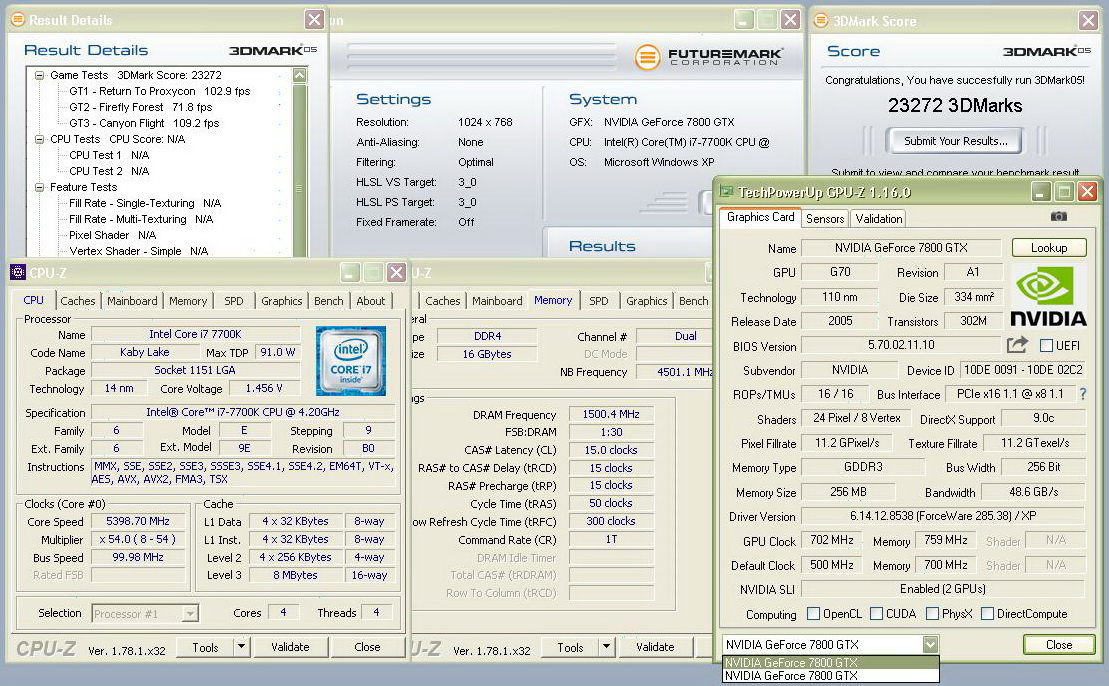Viewport: 1109px width, 686px height.
Task: Collapse the CPU Tests tree node
Action: 40,139
